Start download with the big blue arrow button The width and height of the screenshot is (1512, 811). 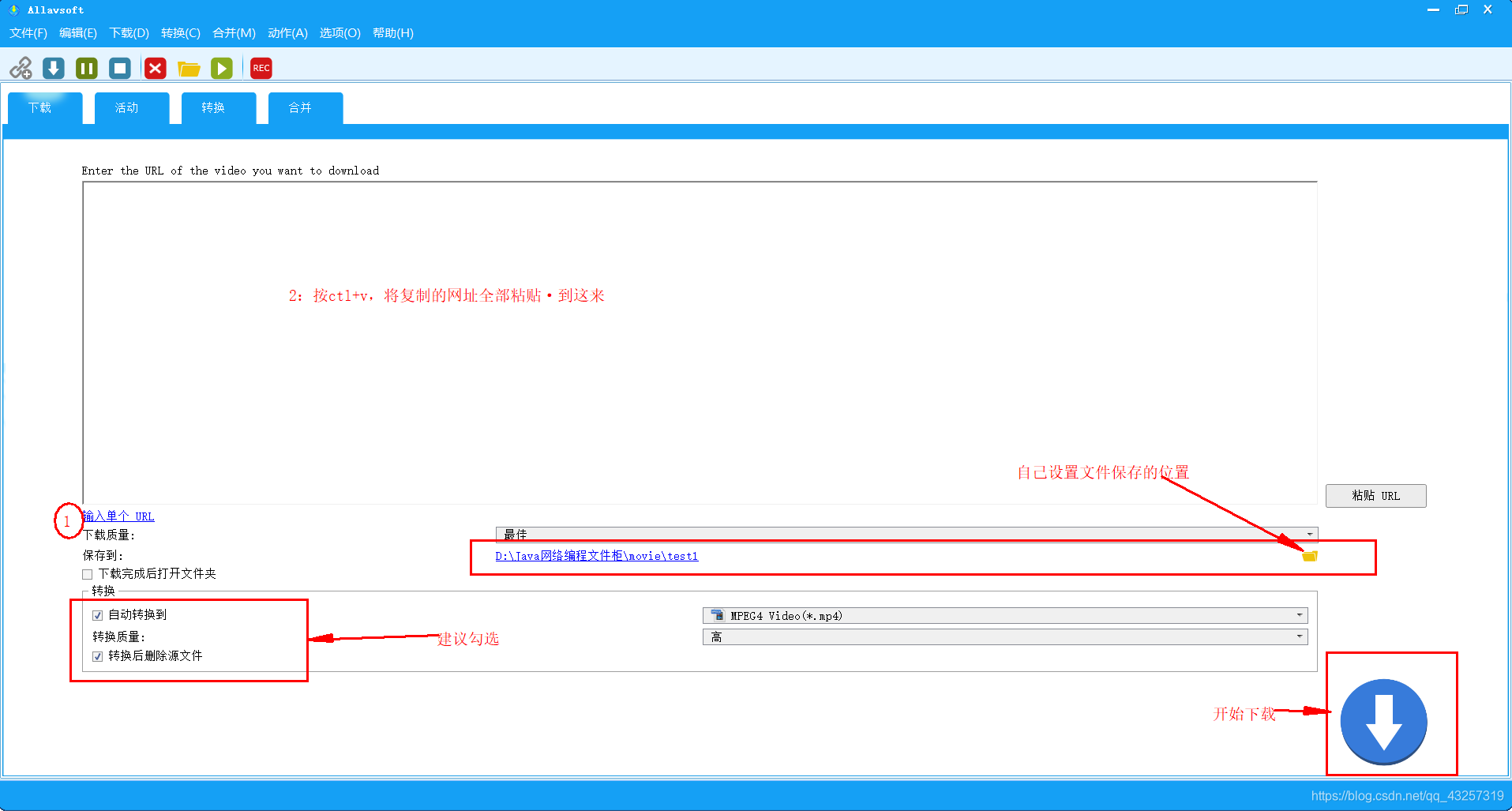pyautogui.click(x=1383, y=722)
